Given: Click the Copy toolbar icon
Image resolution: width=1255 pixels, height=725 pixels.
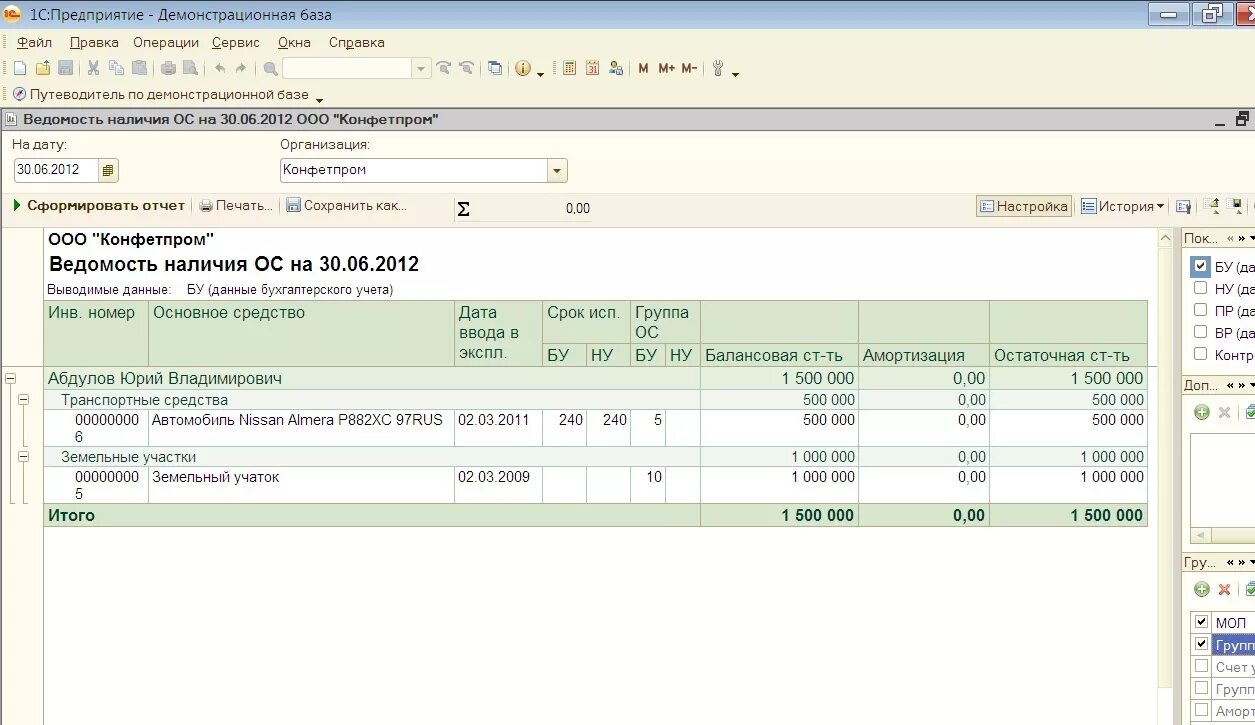Looking at the screenshot, I should coord(116,69).
